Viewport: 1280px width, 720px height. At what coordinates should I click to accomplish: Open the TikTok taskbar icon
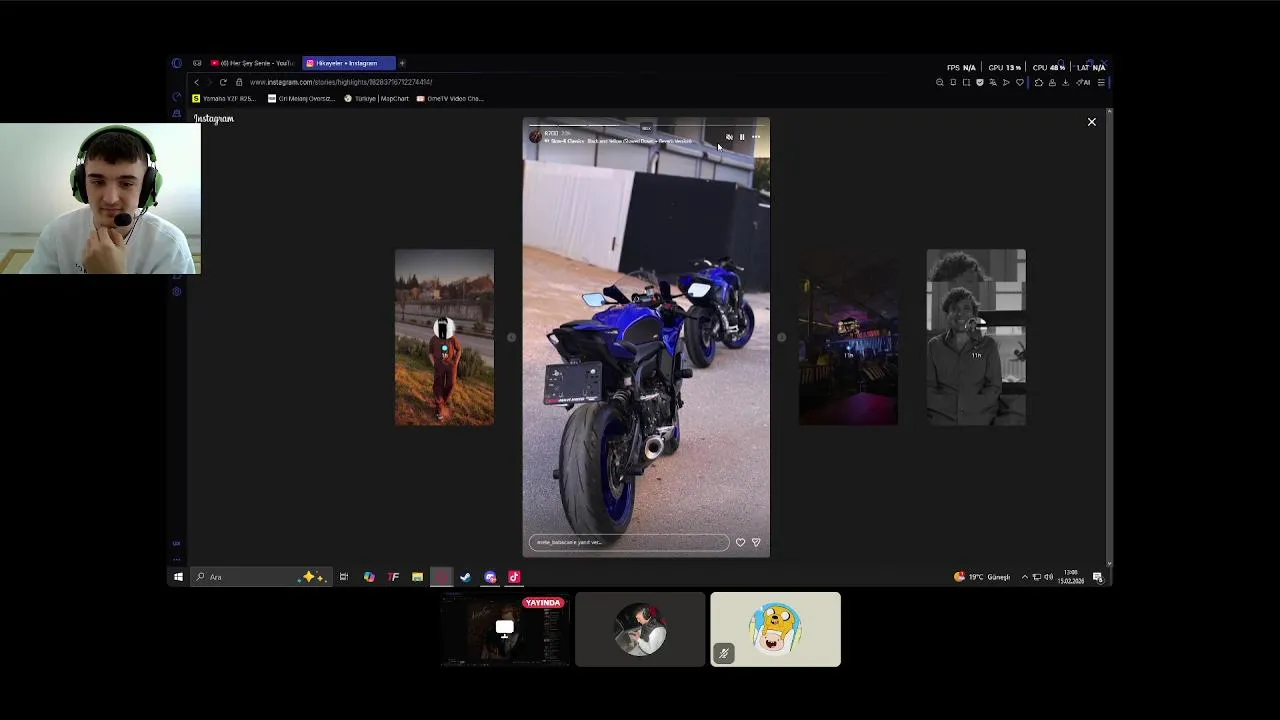point(514,577)
